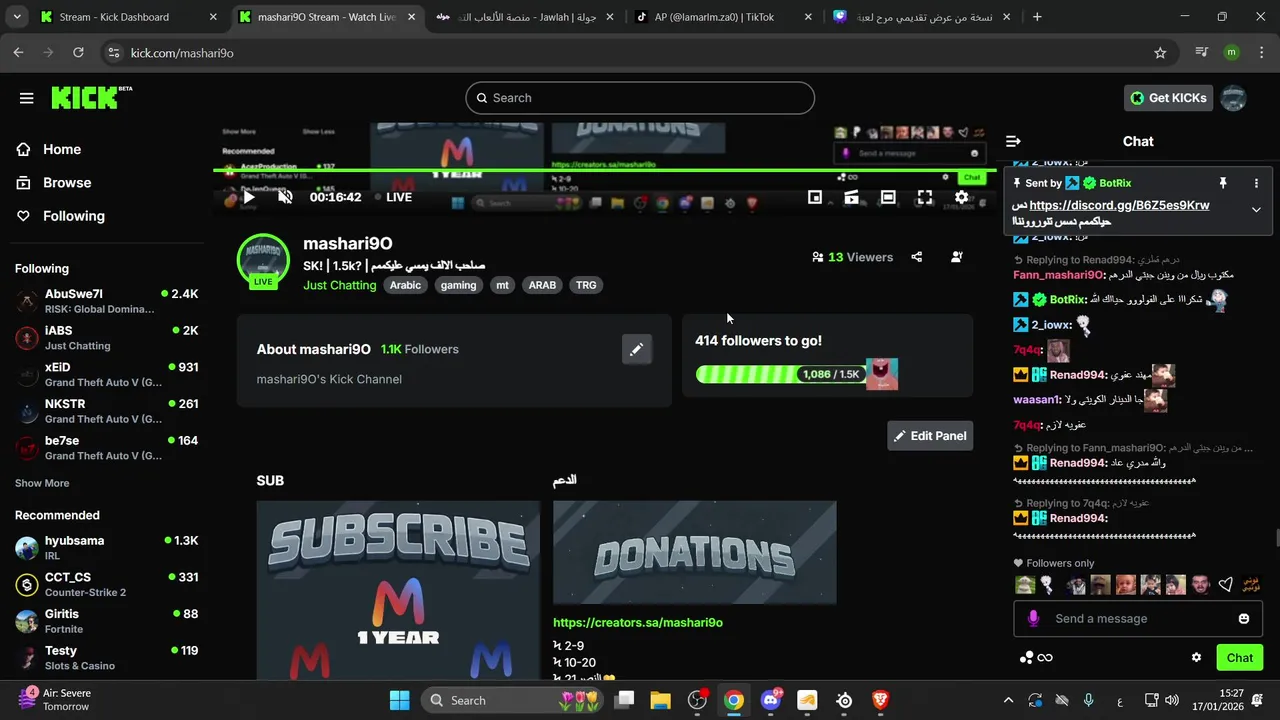Select the Arabic tag
The height and width of the screenshot is (720, 1280).
405,285
